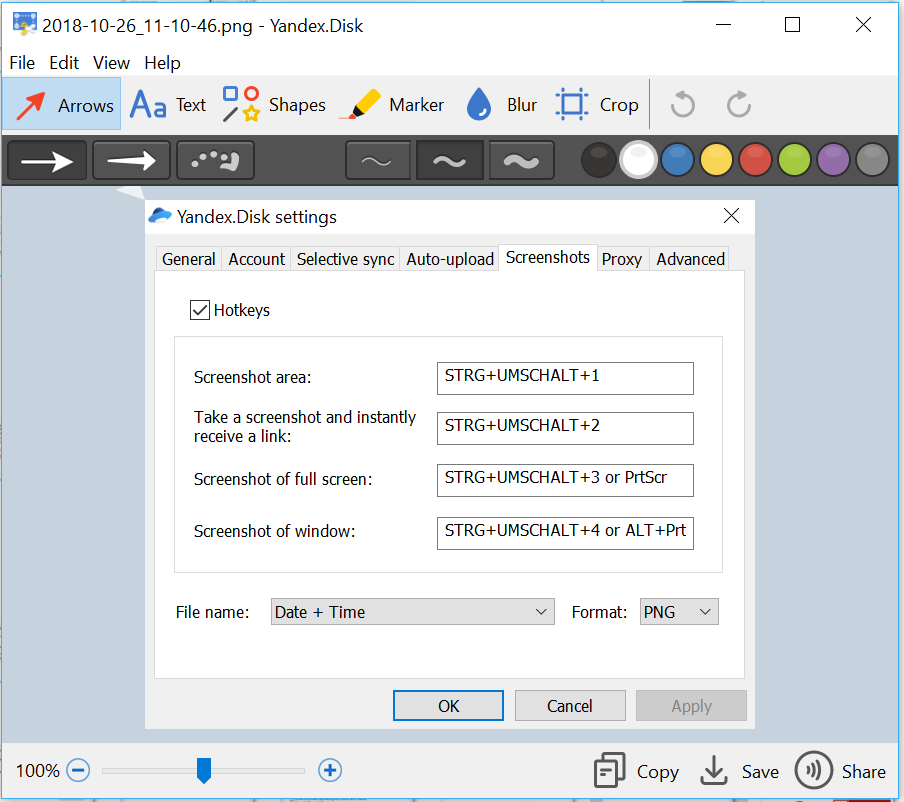Screen dimensions: 904x802
Task: Save the edited screenshot
Action: click(739, 771)
